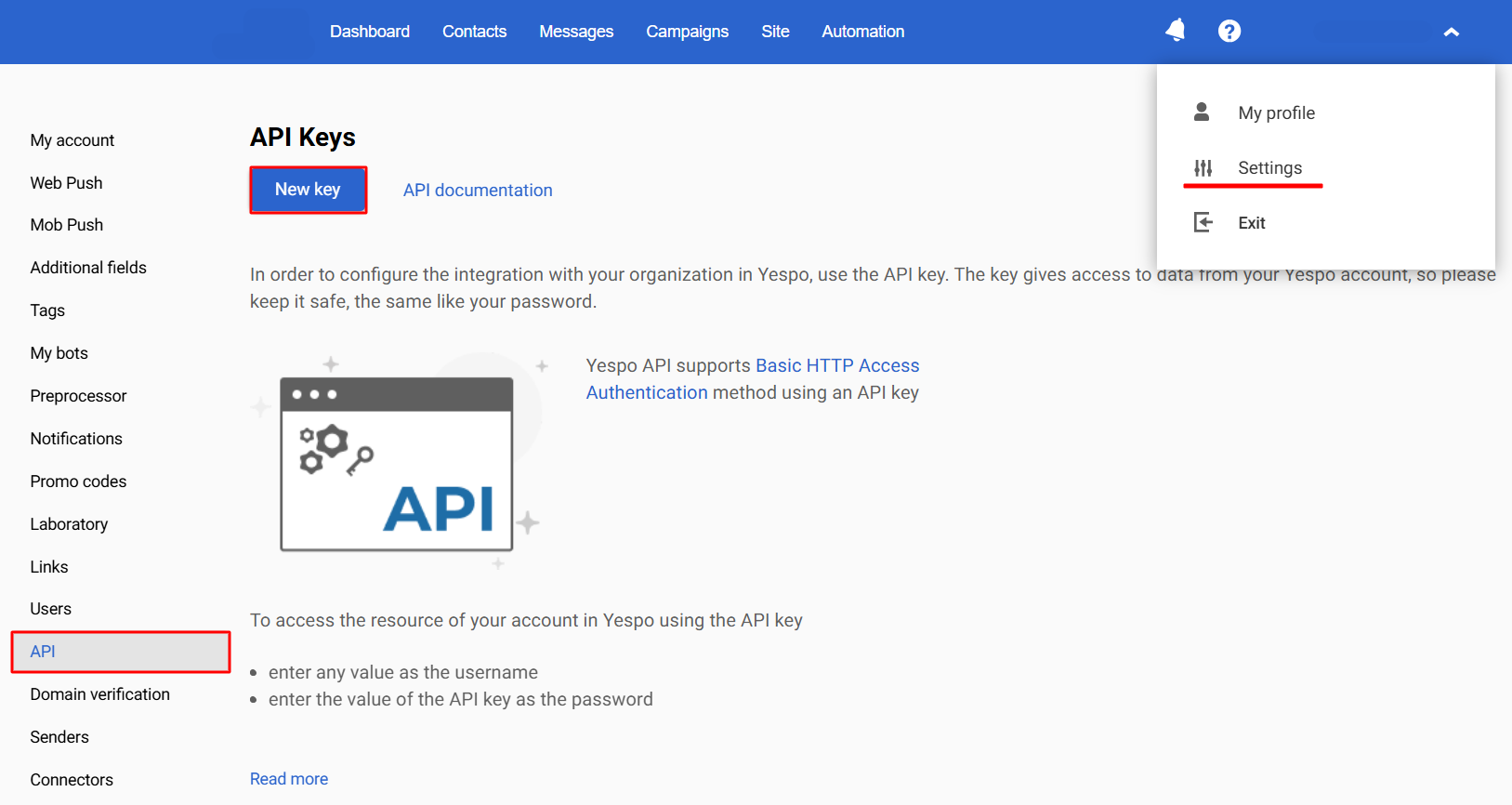Click the API Keys heading
Screen dimensions: 1512x805
click(x=303, y=138)
